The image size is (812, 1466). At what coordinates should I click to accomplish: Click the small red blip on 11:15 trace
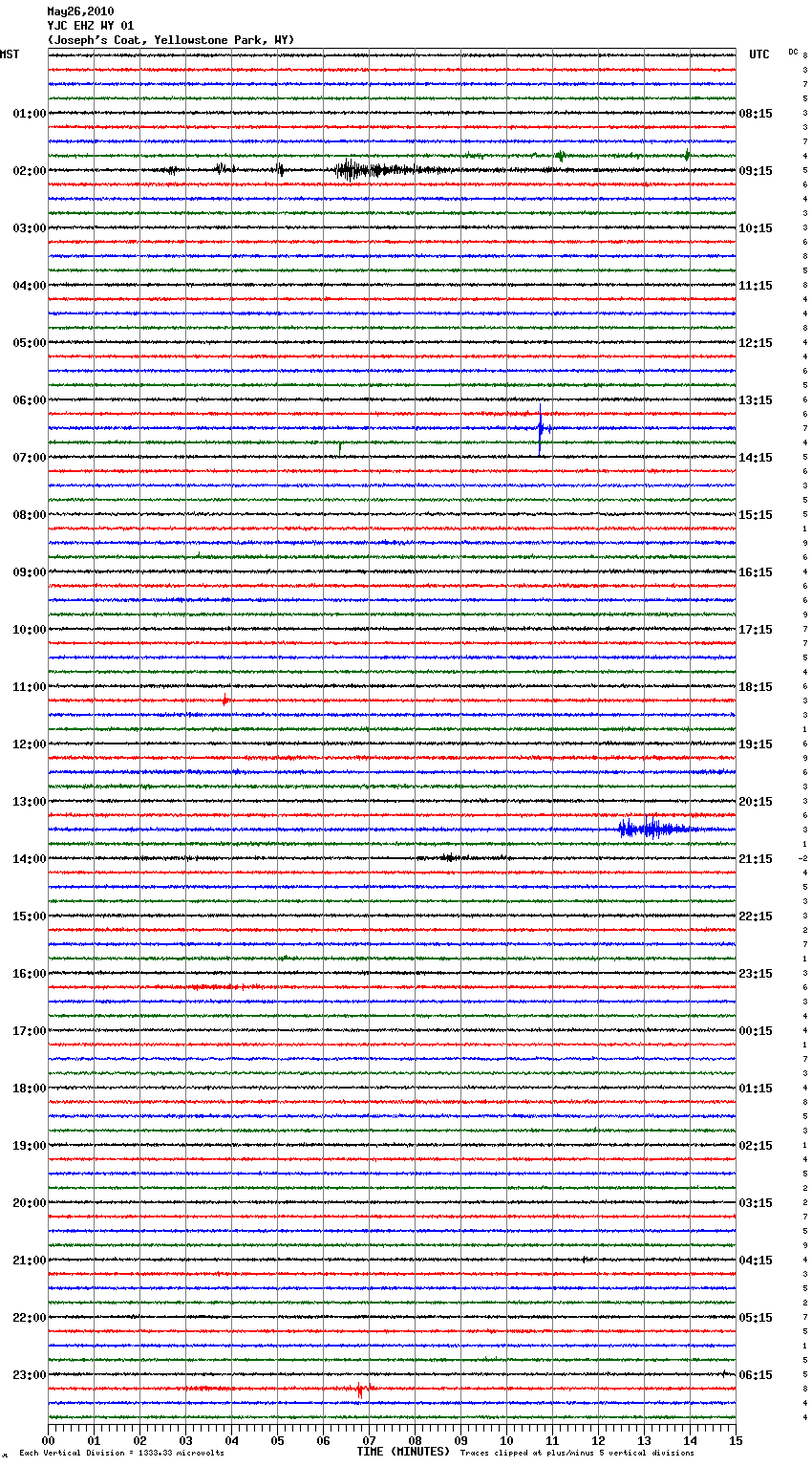(225, 701)
